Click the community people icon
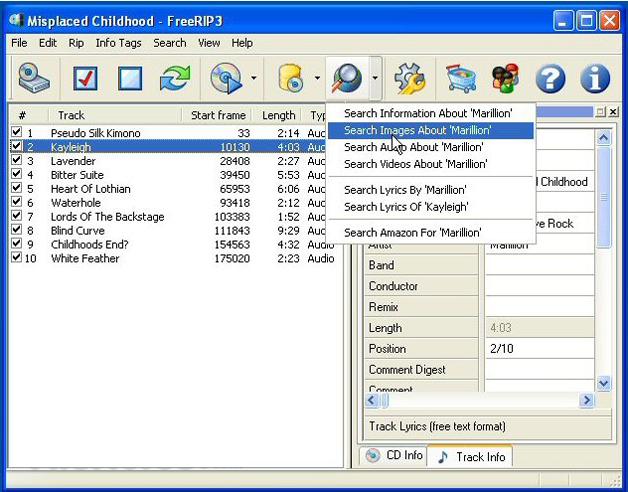Image resolution: width=628 pixels, height=492 pixels. (x=505, y=78)
